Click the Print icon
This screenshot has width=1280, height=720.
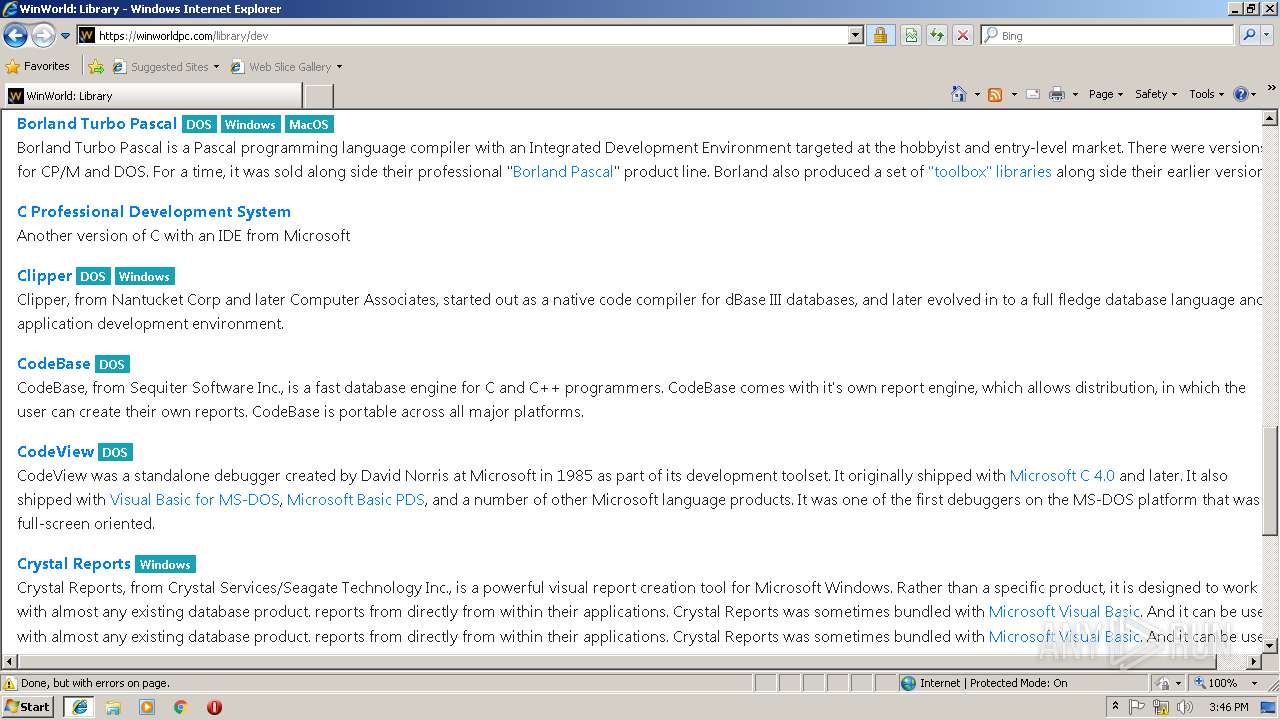point(1057,94)
